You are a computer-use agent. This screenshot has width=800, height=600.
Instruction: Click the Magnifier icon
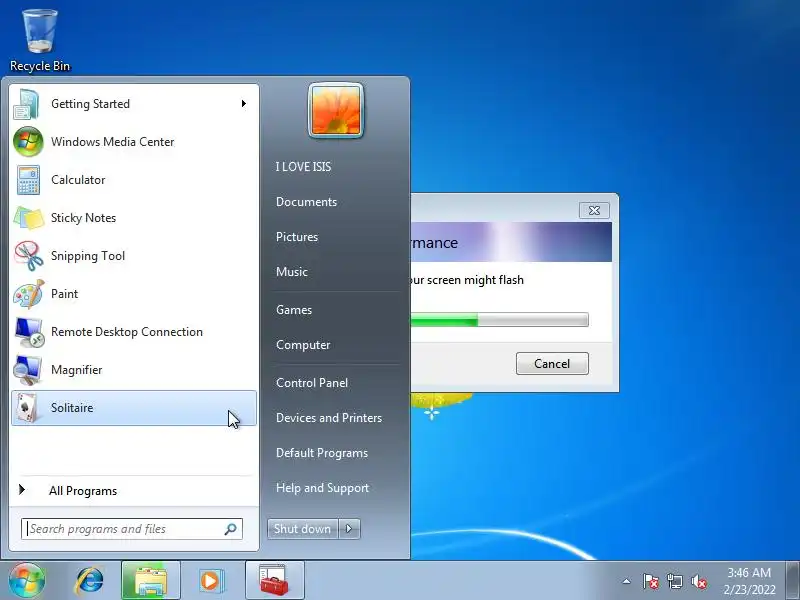(28, 370)
